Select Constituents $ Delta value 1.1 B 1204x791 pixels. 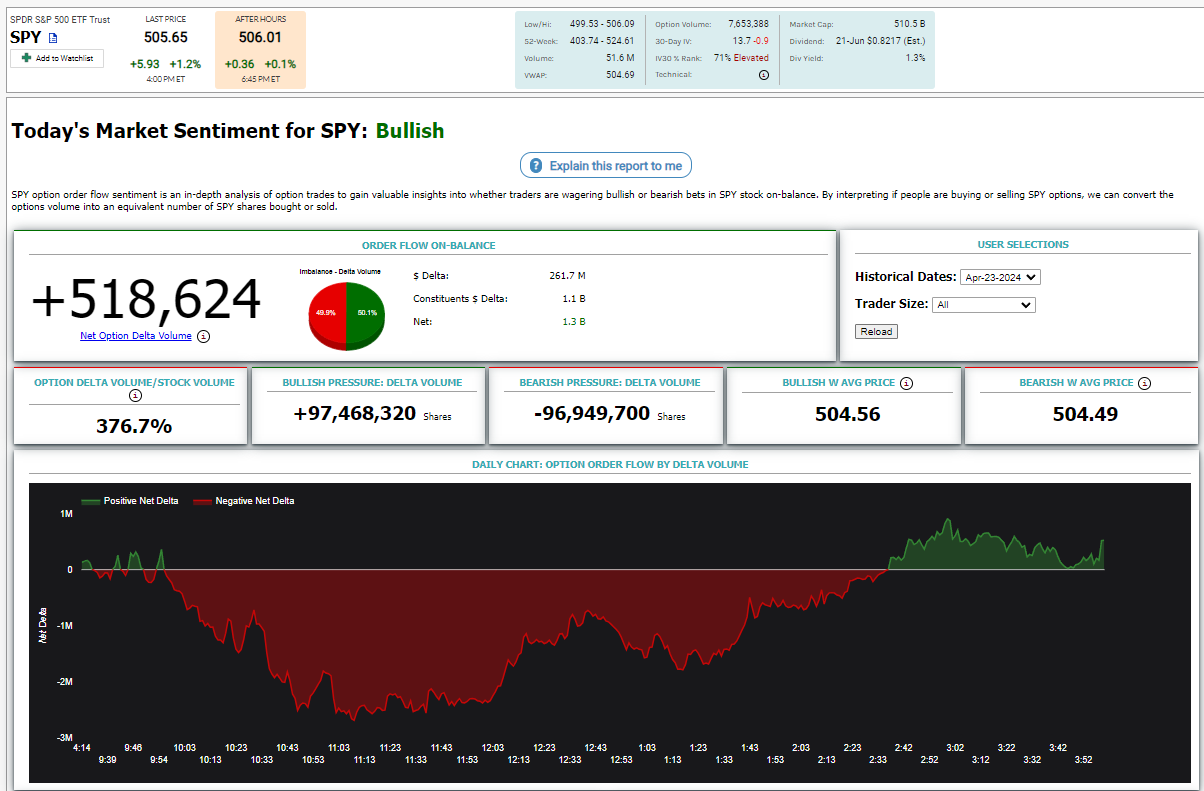point(574,298)
